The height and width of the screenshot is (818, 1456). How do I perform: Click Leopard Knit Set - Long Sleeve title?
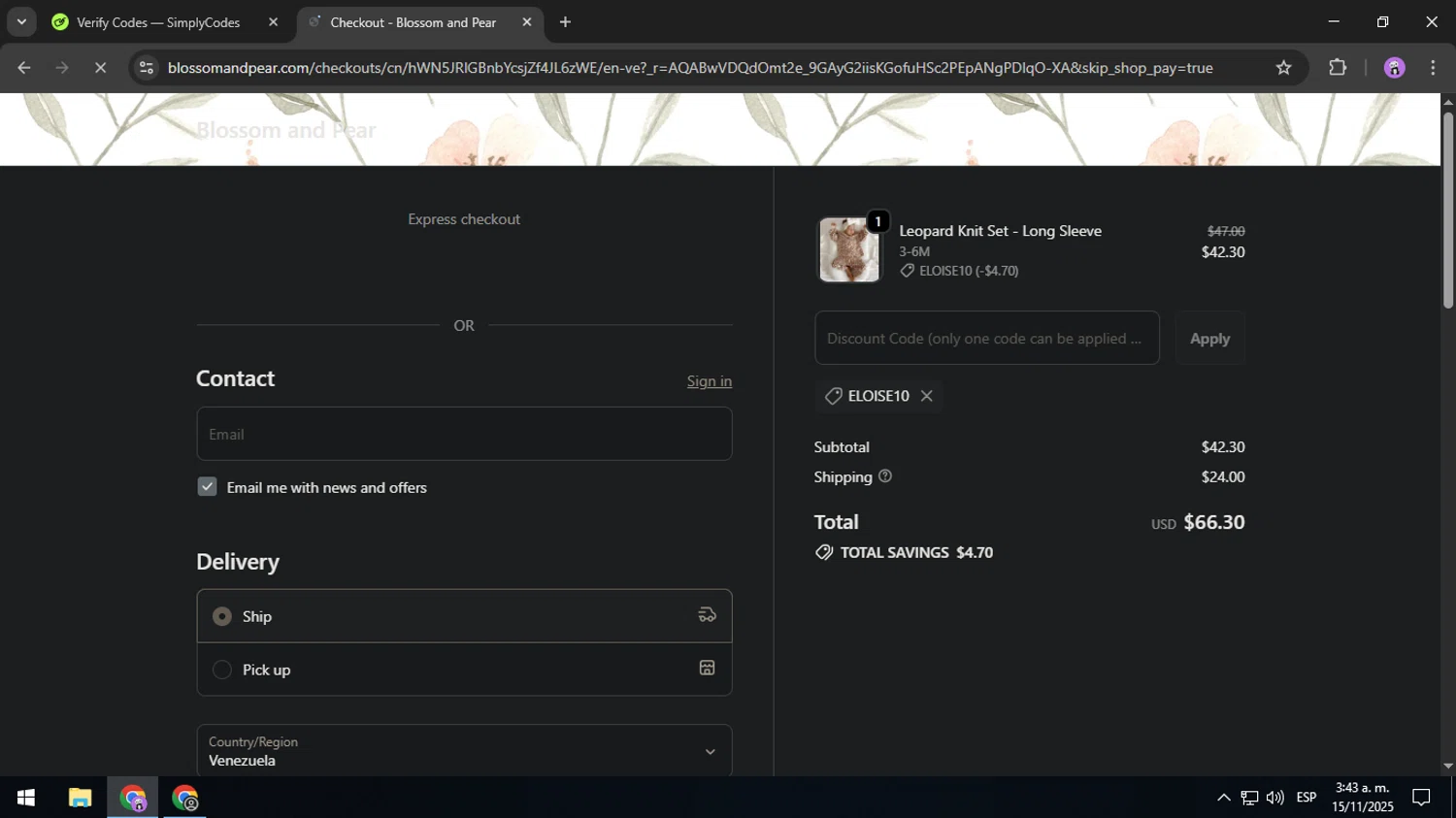point(1000,231)
